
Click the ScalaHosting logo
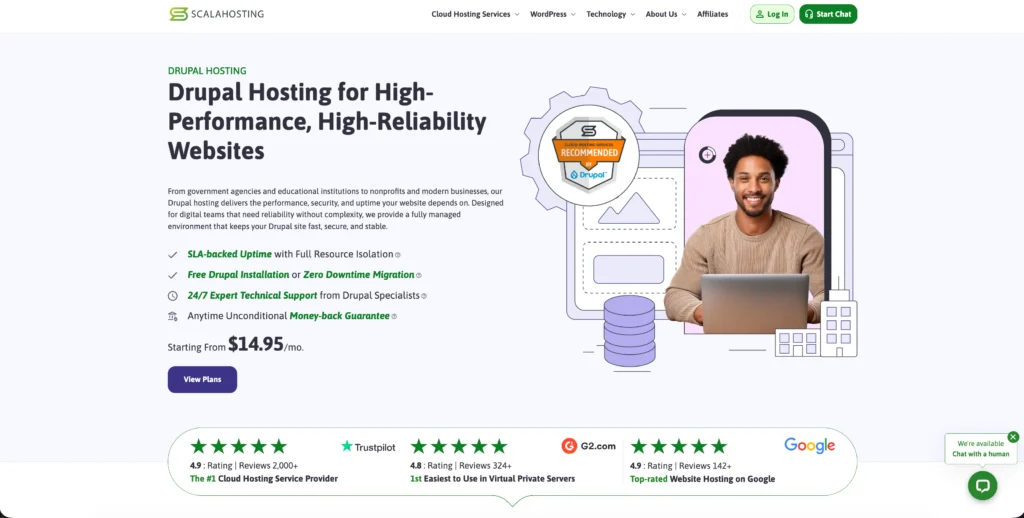tap(216, 14)
